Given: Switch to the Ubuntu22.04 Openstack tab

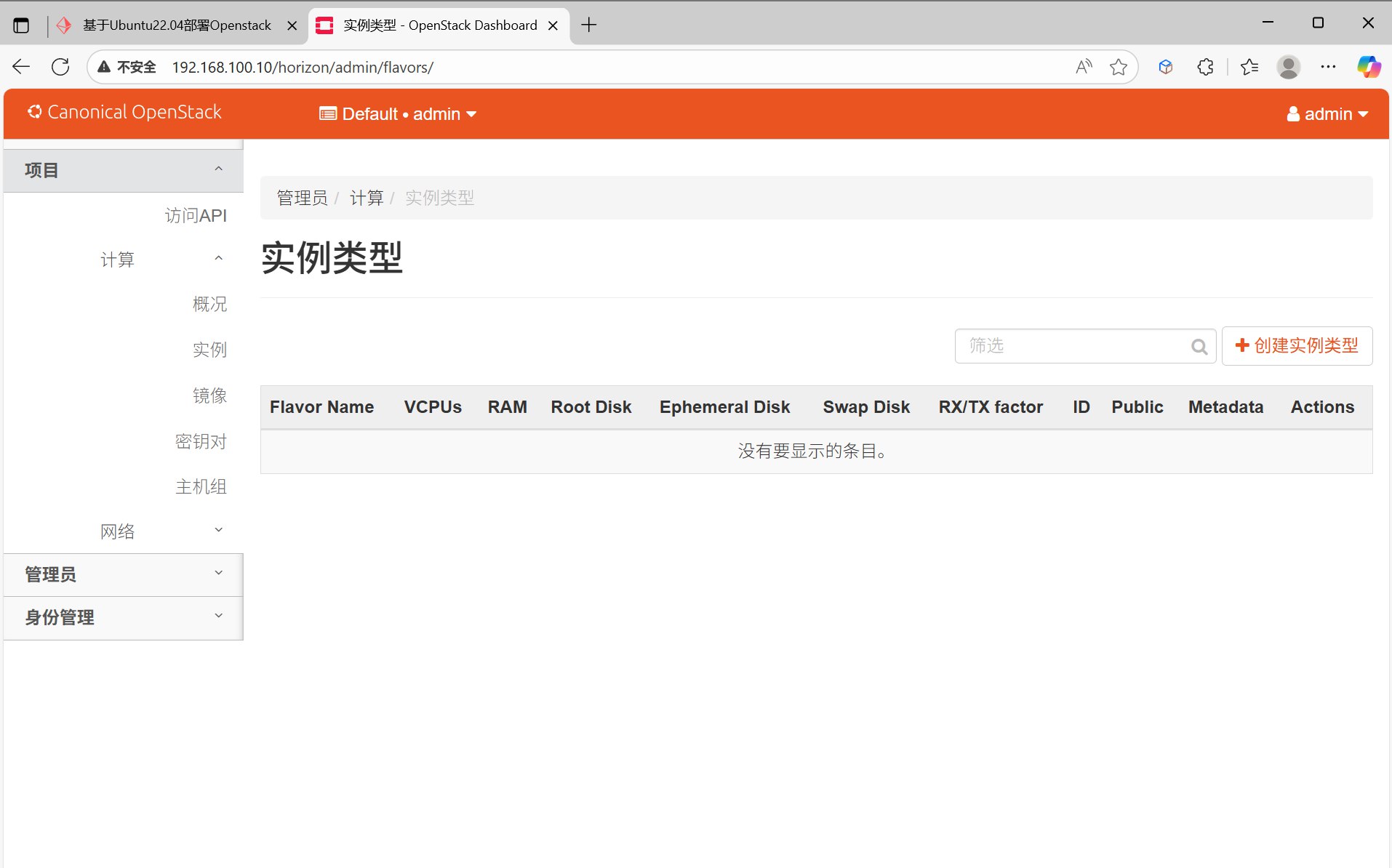Looking at the screenshot, I should click(177, 25).
